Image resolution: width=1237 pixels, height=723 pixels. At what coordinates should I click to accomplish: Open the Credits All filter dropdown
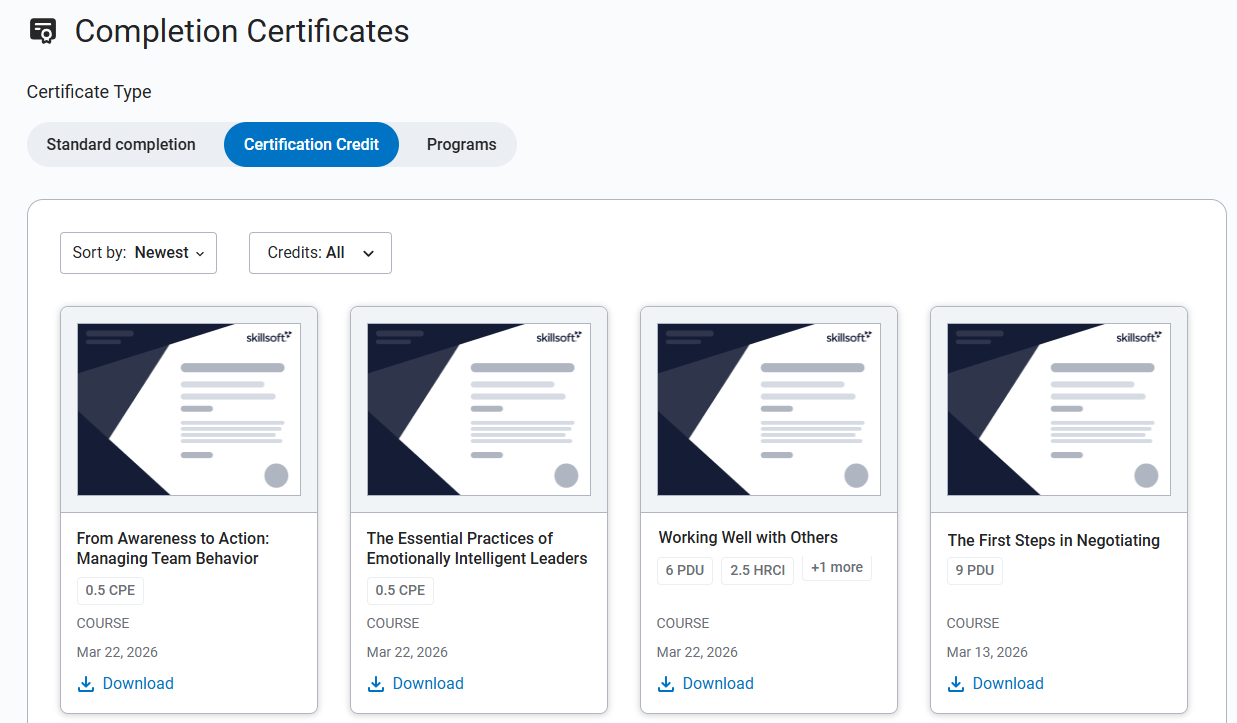tap(320, 253)
